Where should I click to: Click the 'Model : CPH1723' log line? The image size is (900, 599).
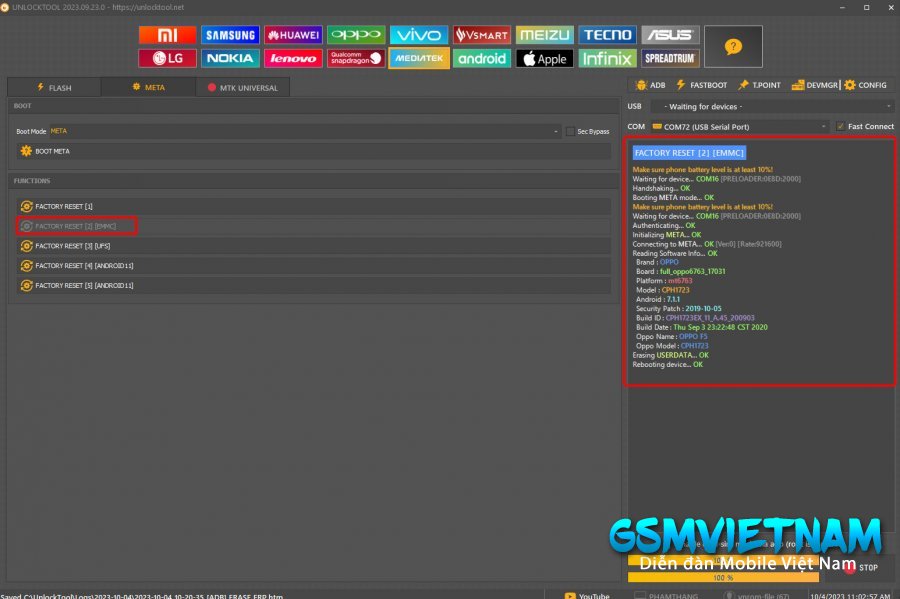tap(662, 290)
